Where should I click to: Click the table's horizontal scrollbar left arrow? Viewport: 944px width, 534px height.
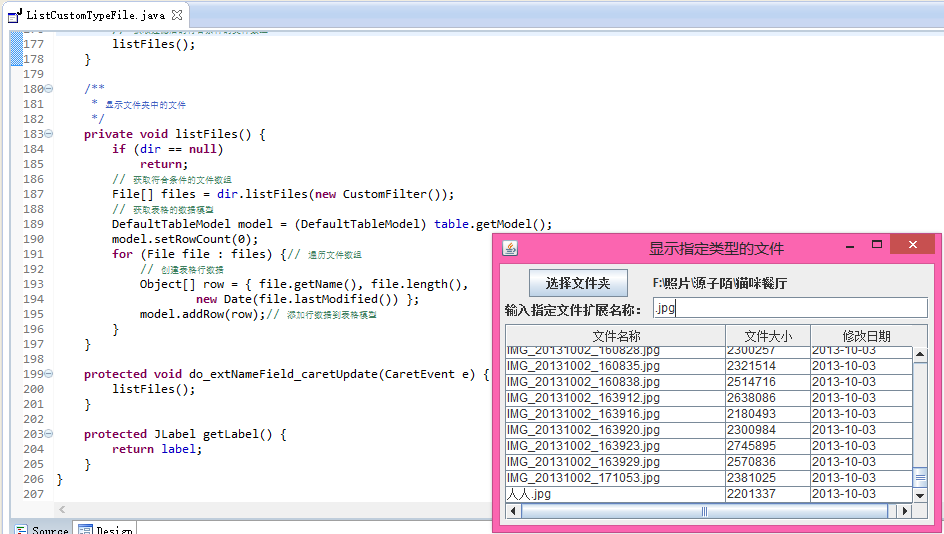pyautogui.click(x=514, y=511)
